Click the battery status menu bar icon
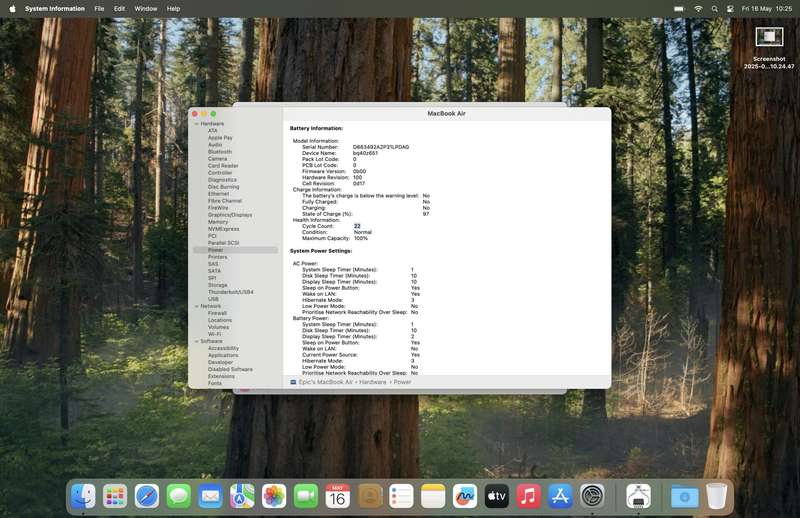Image resolution: width=800 pixels, height=518 pixels. coord(679,9)
